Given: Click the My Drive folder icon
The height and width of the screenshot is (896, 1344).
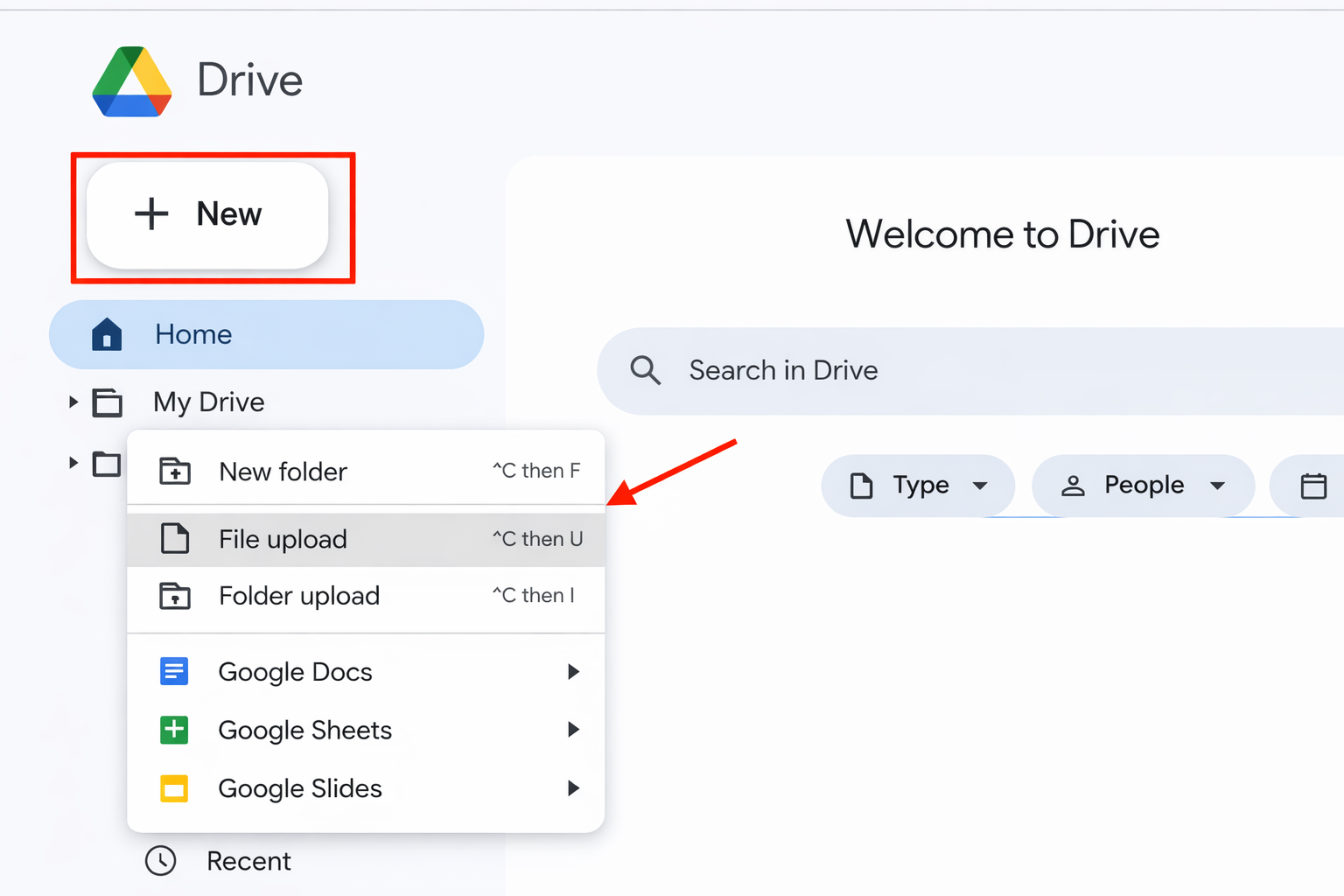Looking at the screenshot, I should click(108, 402).
